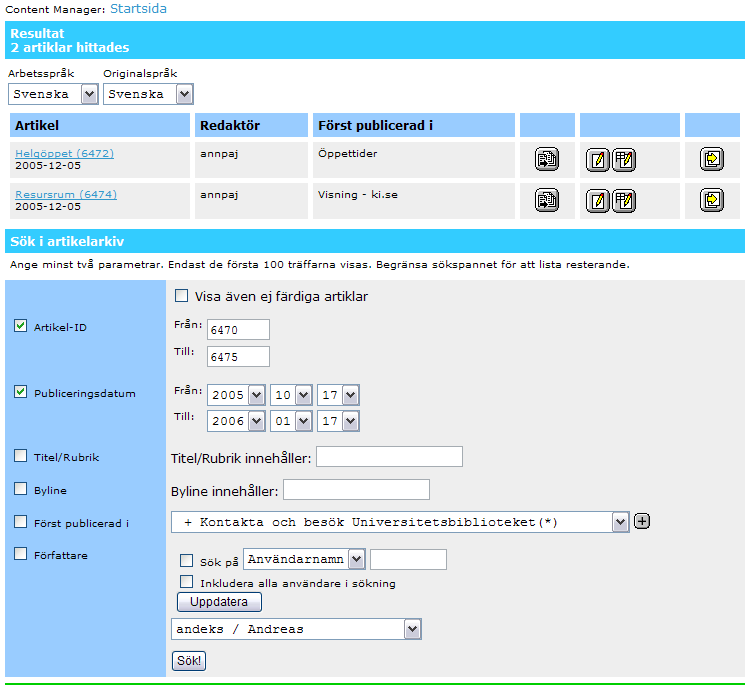Image resolution: width=748 pixels, height=687 pixels.
Task: Select Öppettider cell text
Action: (348, 153)
